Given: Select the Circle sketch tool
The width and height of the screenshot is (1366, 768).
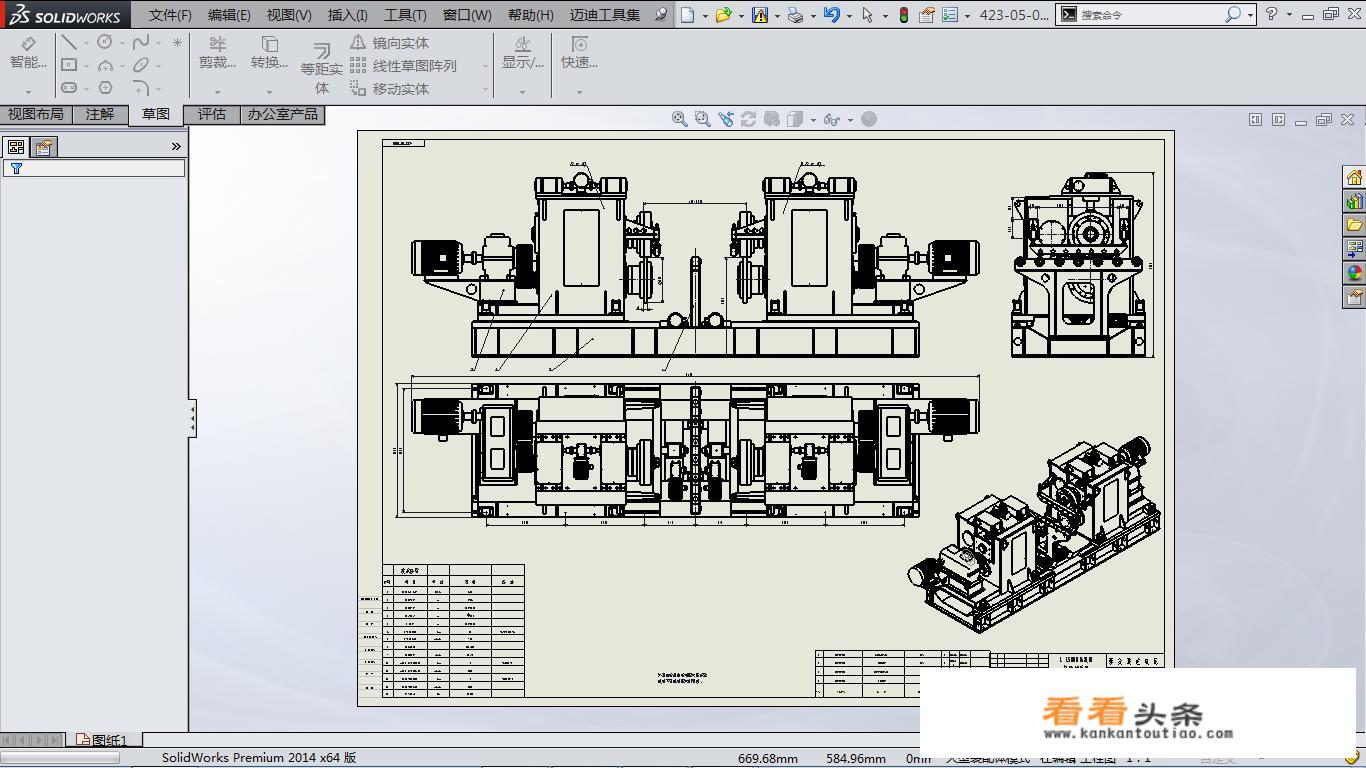Looking at the screenshot, I should [105, 42].
